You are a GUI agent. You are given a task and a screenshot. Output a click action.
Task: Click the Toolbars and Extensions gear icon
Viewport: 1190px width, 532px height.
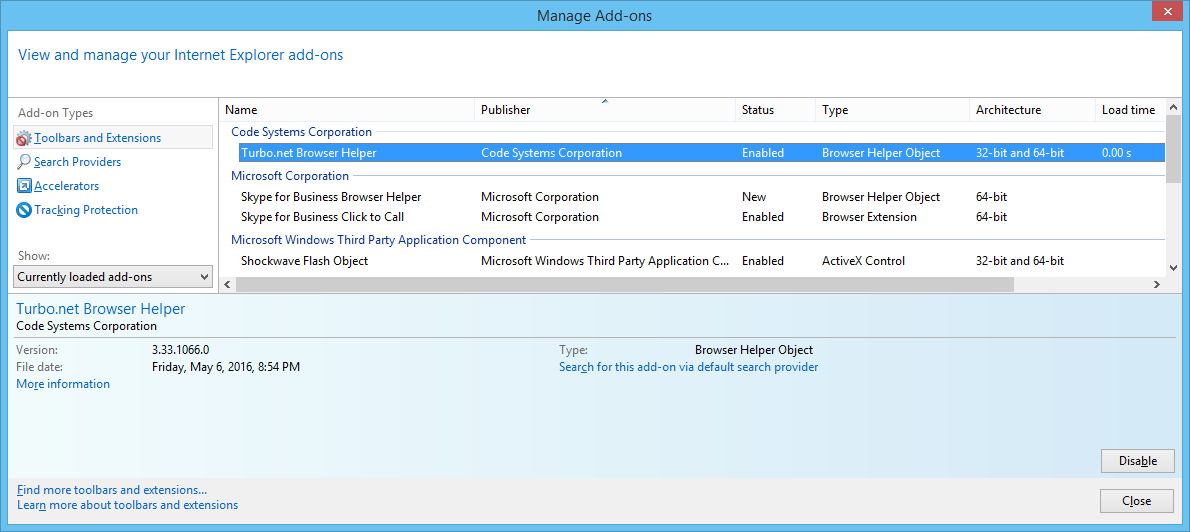click(x=24, y=138)
